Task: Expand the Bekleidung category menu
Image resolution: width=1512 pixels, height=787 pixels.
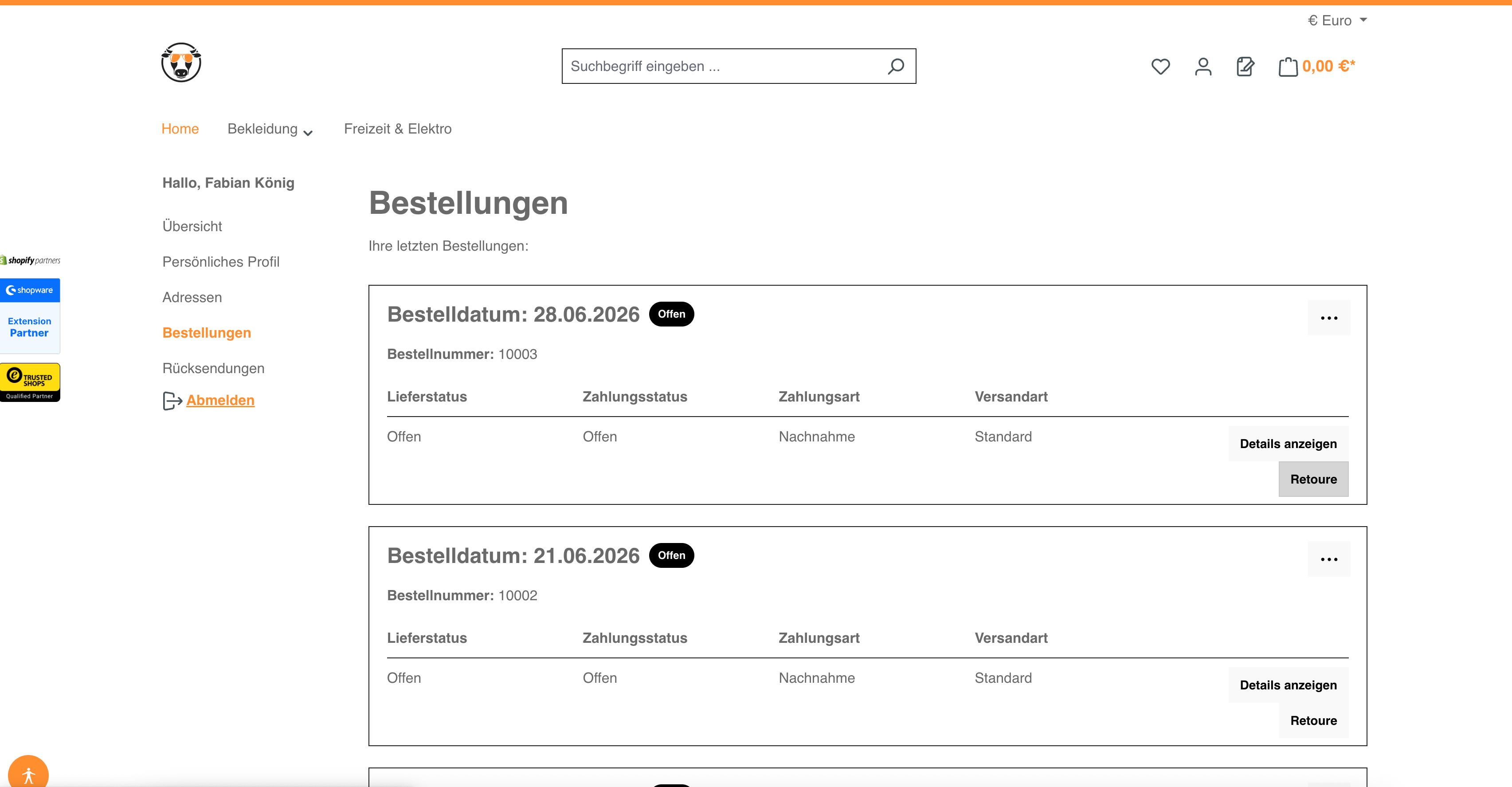Action: (x=270, y=129)
